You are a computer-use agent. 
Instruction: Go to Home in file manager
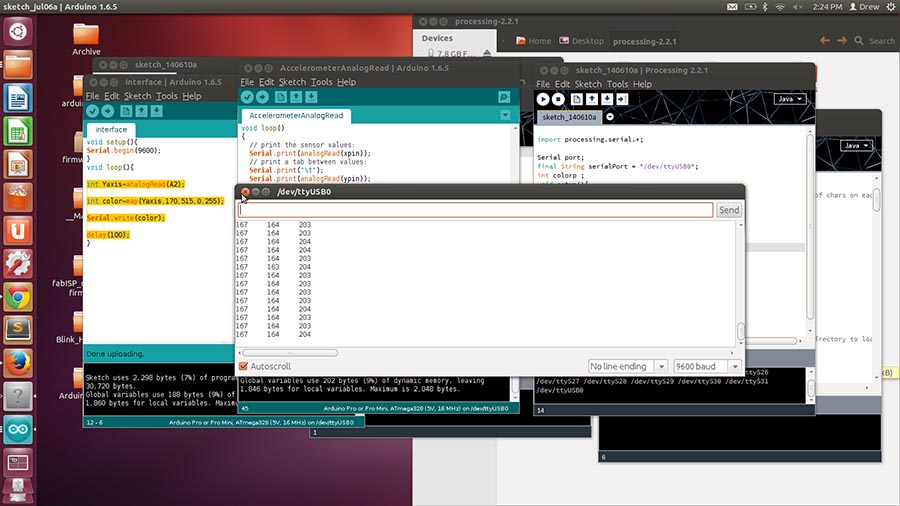[x=533, y=41]
